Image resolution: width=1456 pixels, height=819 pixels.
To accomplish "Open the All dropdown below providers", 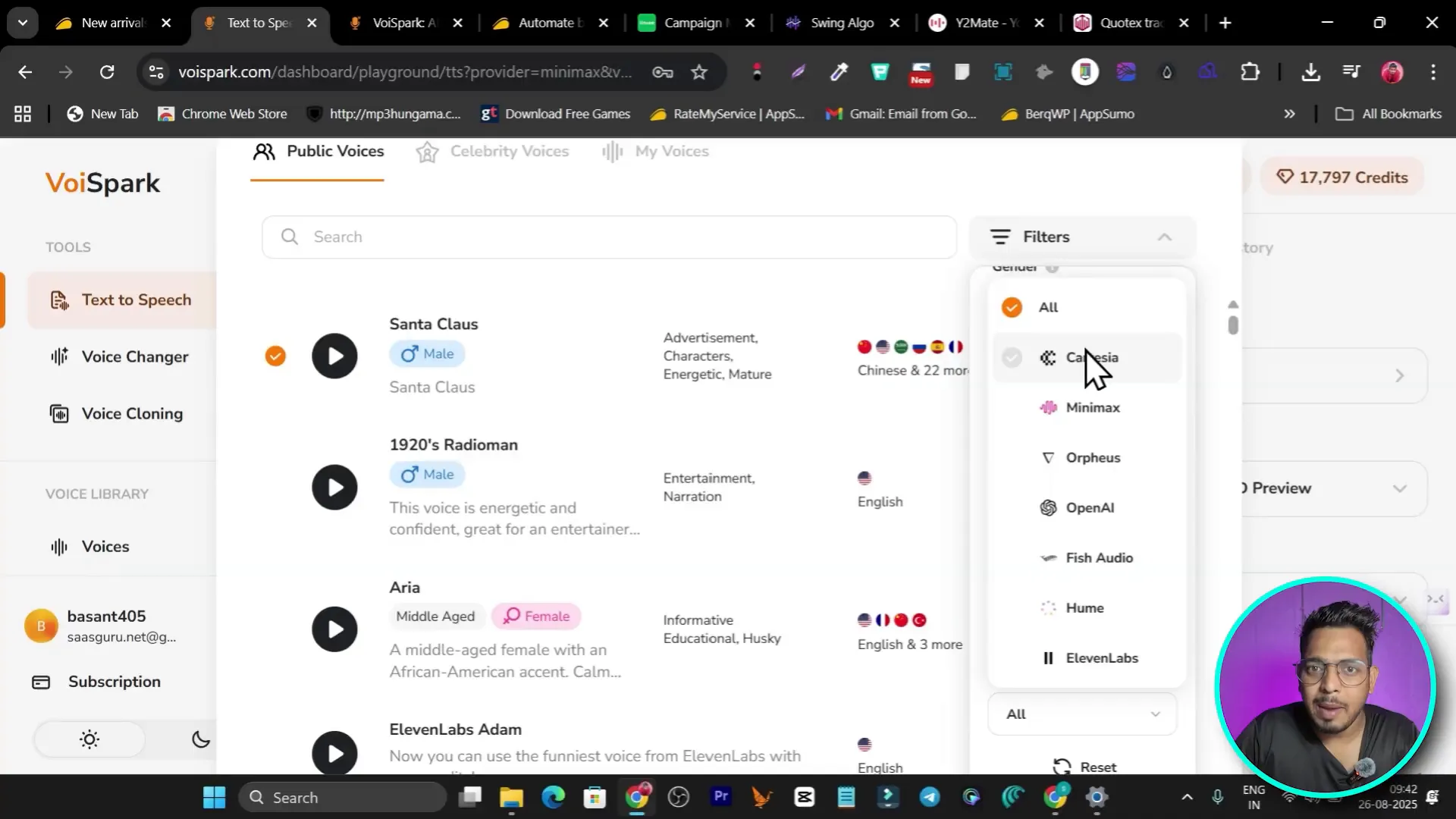I will click(x=1082, y=714).
